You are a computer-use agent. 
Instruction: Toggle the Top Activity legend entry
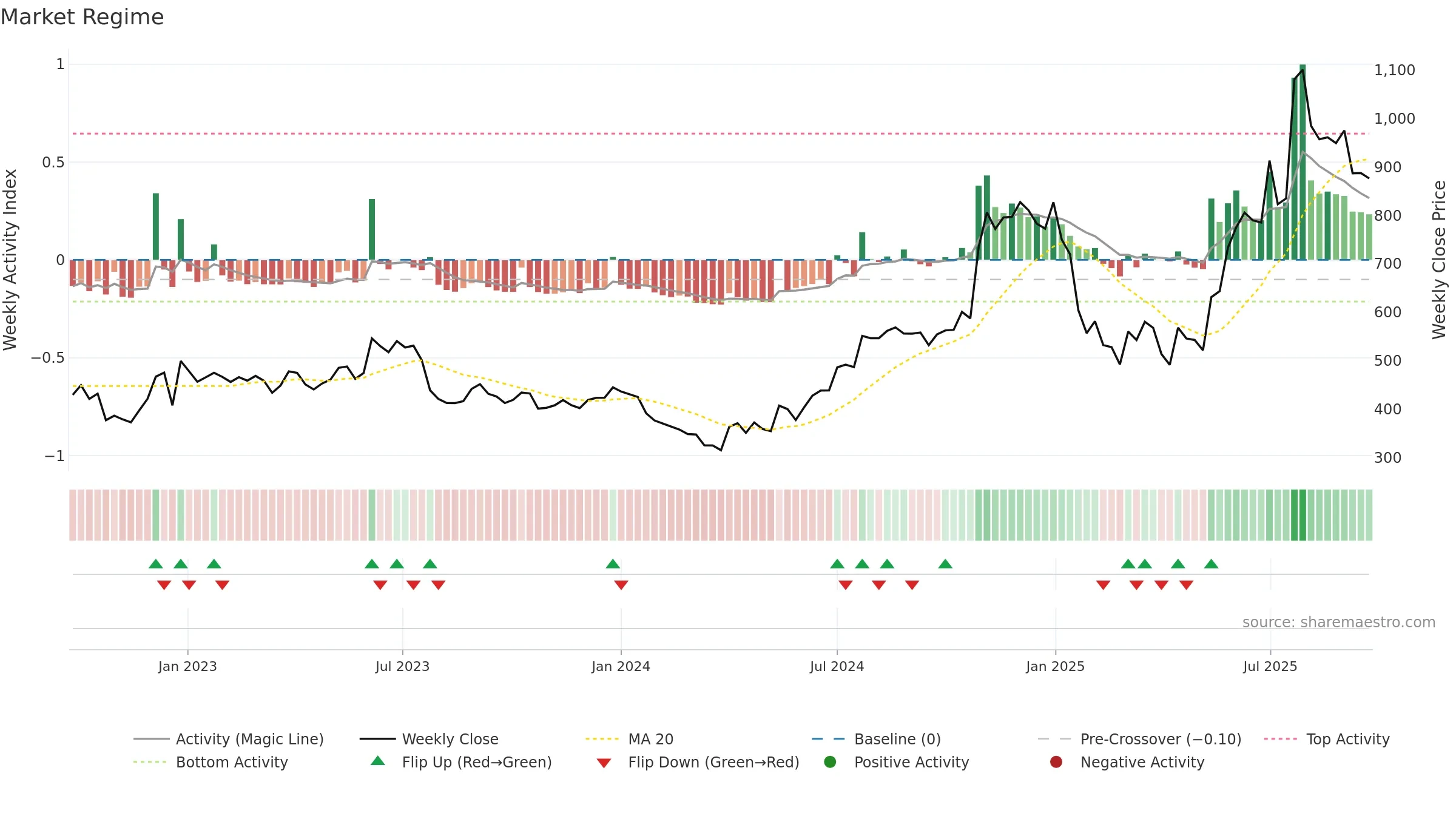1326,739
